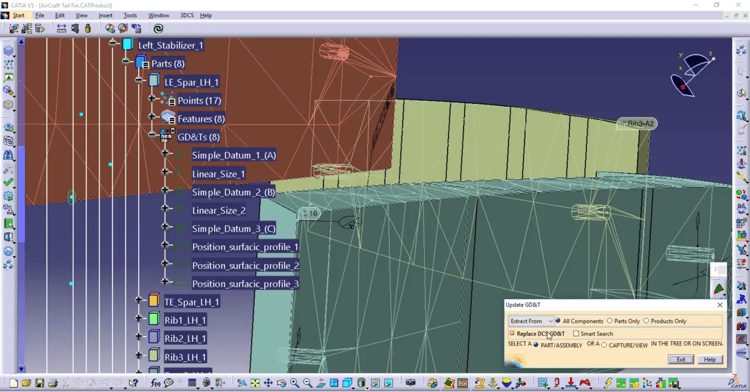Click the isometric view box icon
Screen dimensions: 750x392
pyautogui.click(x=347, y=383)
